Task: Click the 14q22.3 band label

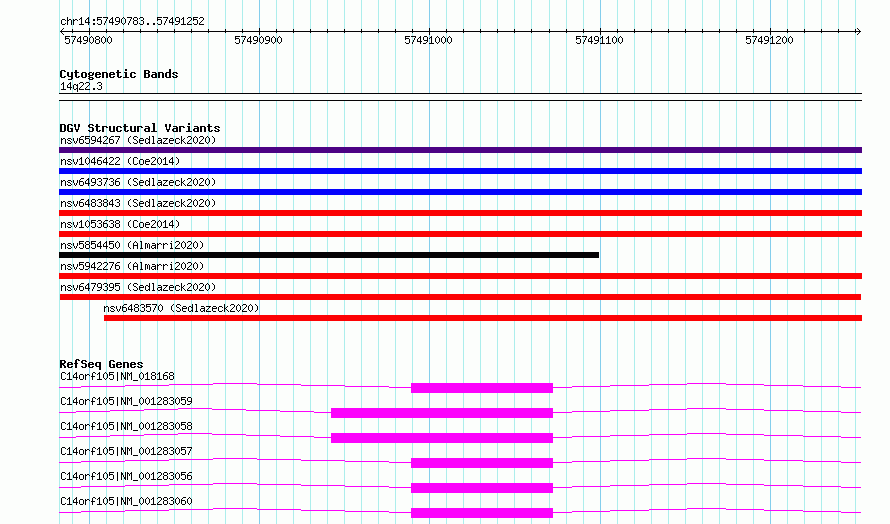Action: pyautogui.click(x=81, y=86)
